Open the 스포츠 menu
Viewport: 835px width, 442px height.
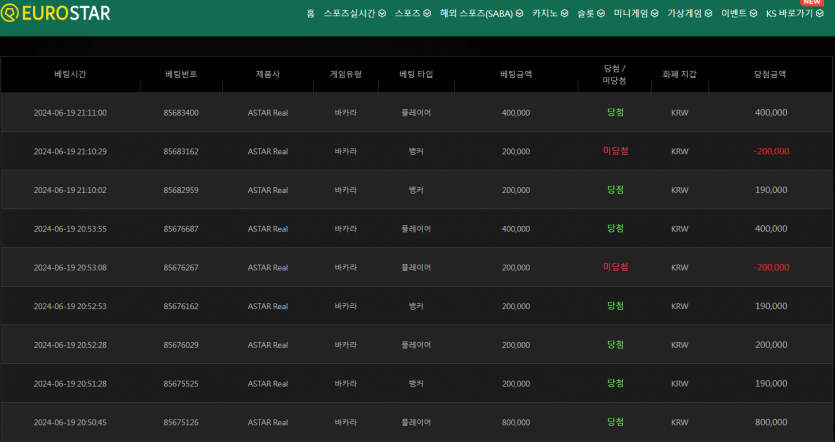pos(407,13)
